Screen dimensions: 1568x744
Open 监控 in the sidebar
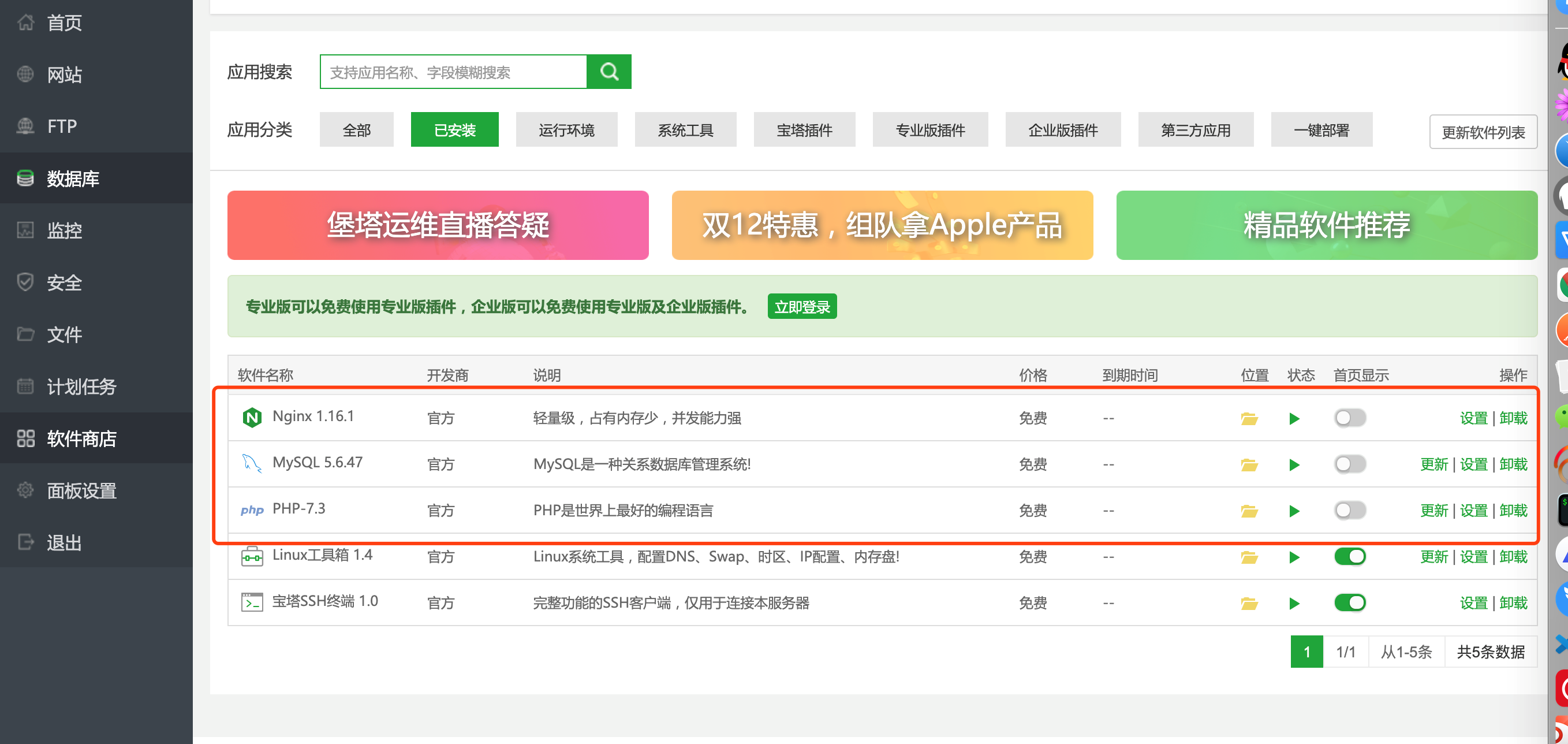[96, 230]
